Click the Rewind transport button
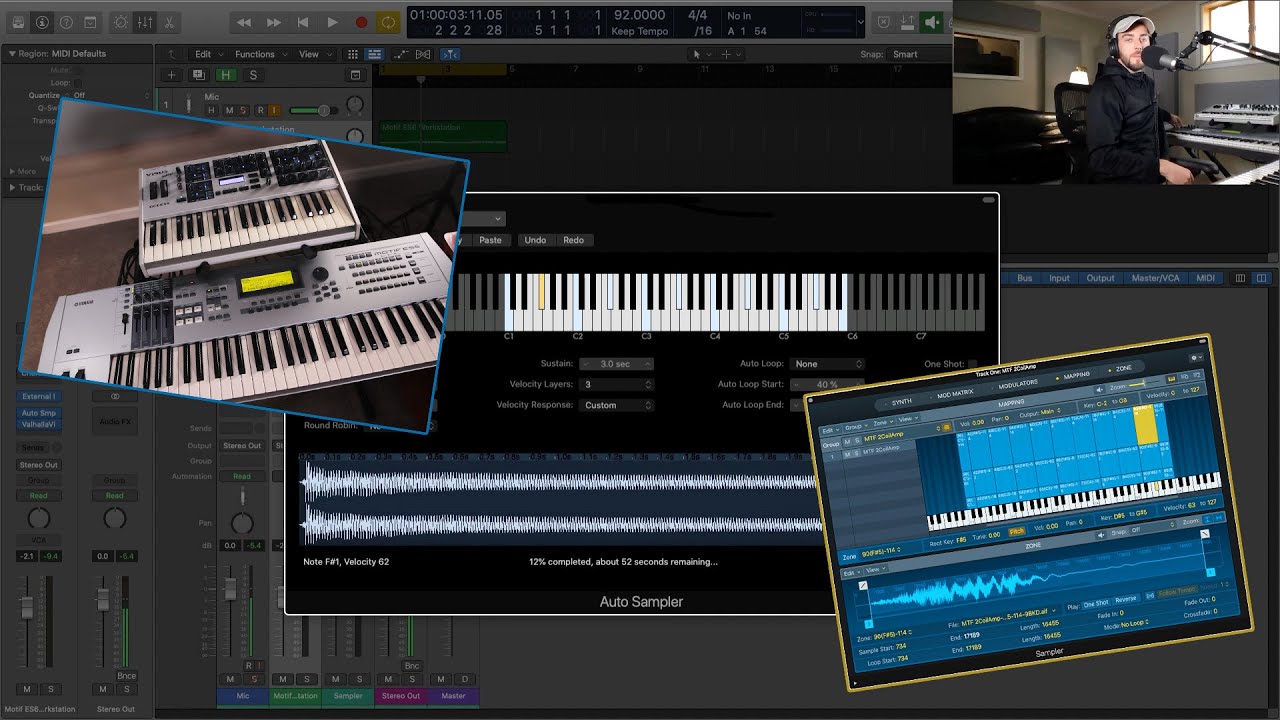 click(244, 22)
